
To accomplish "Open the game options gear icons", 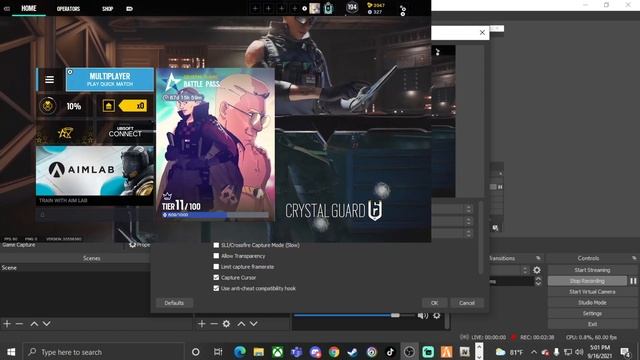I will coord(403,11).
